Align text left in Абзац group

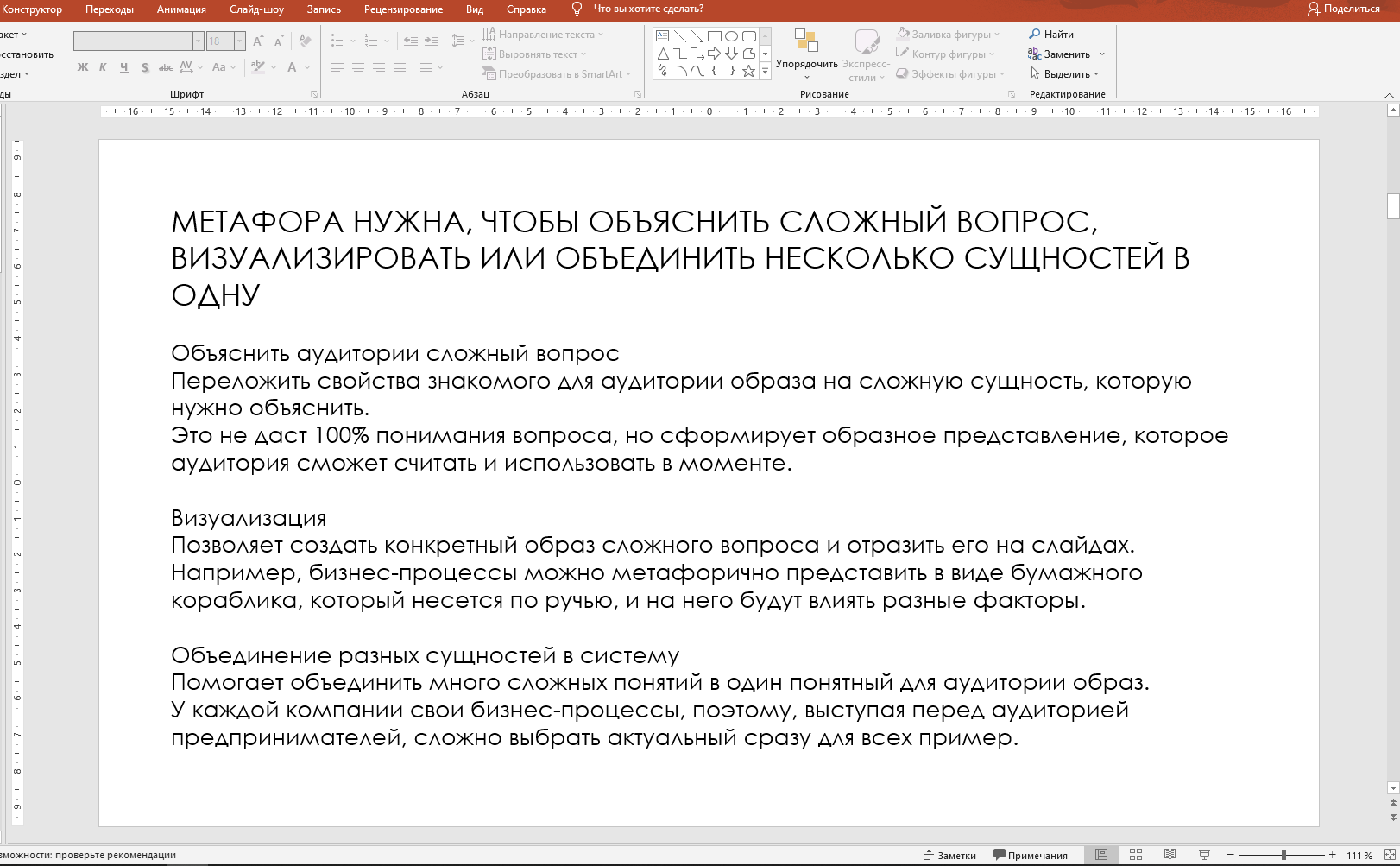coord(337,67)
